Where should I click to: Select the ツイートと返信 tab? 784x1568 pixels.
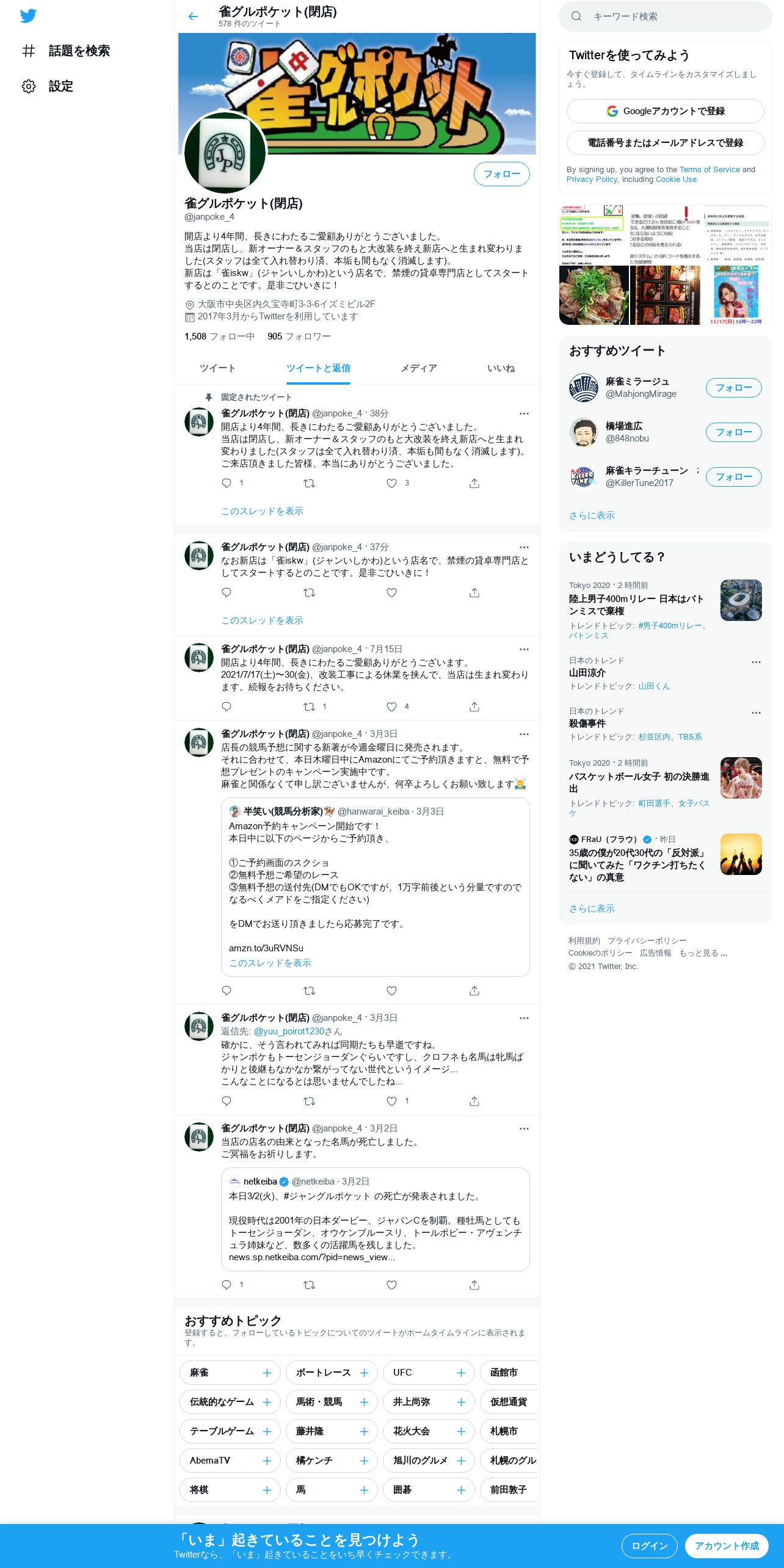click(318, 368)
